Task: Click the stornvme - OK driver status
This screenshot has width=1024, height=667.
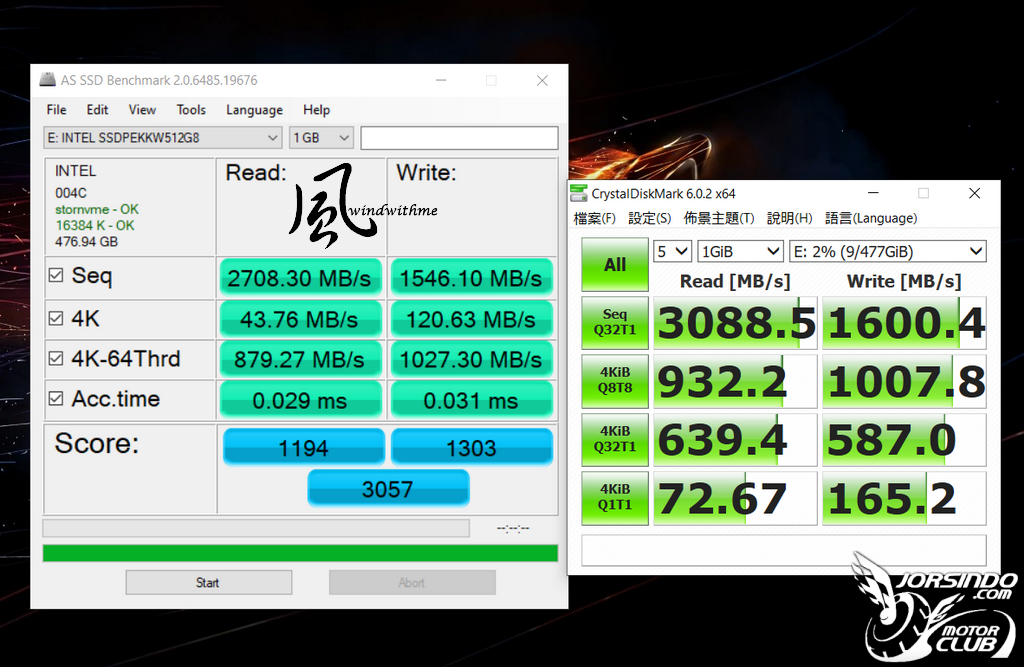Action: click(97, 209)
